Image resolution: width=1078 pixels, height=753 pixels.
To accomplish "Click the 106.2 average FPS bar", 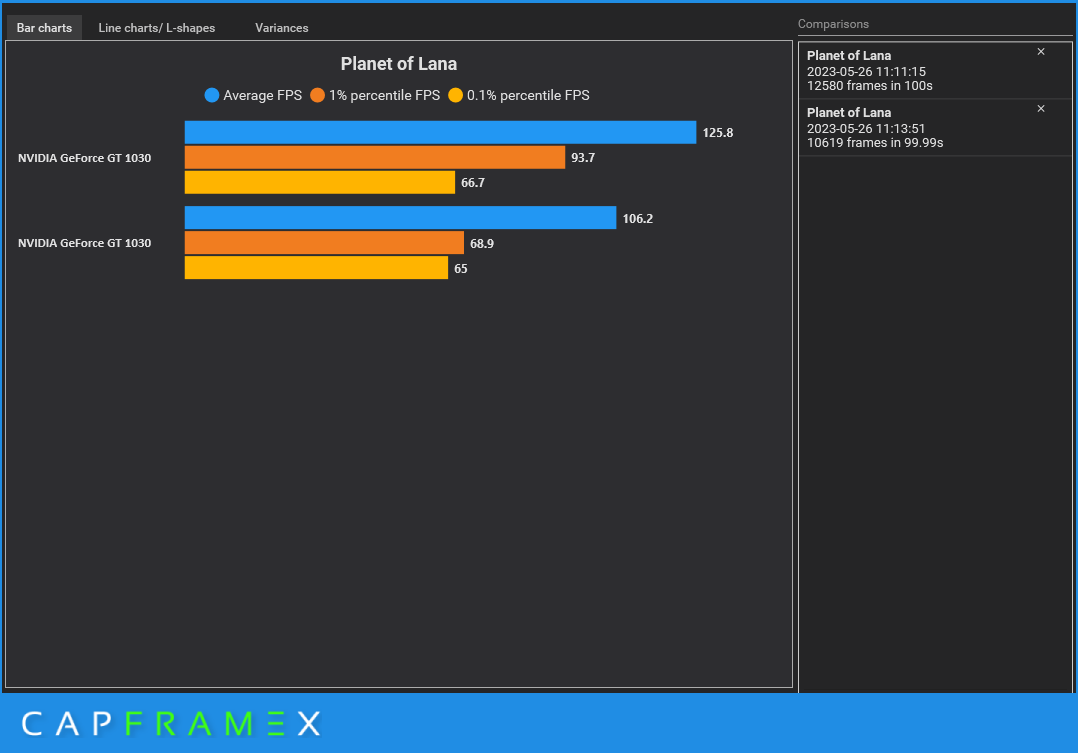I will pyautogui.click(x=400, y=217).
